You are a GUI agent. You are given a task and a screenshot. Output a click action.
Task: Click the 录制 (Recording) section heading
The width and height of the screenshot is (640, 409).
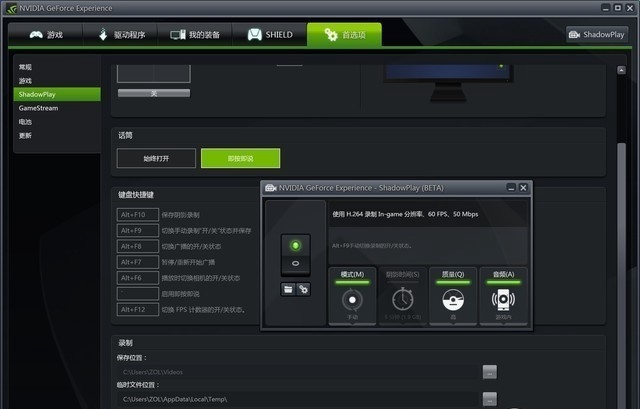[x=125, y=343]
